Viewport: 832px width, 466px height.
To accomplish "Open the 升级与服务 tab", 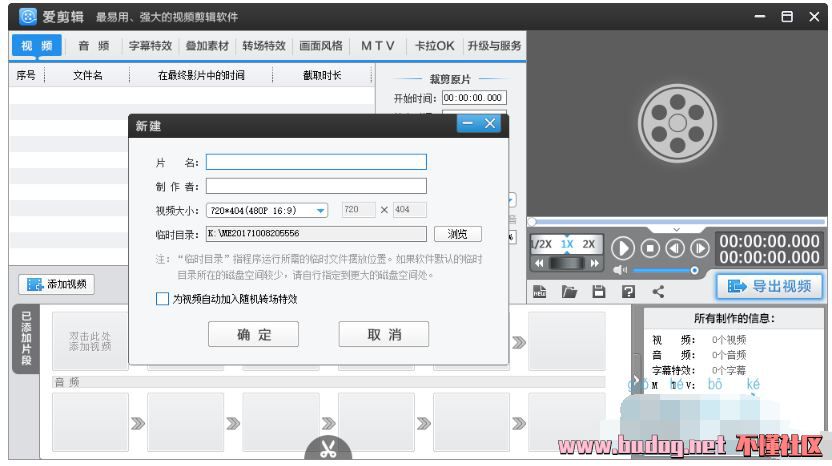I will pos(494,46).
